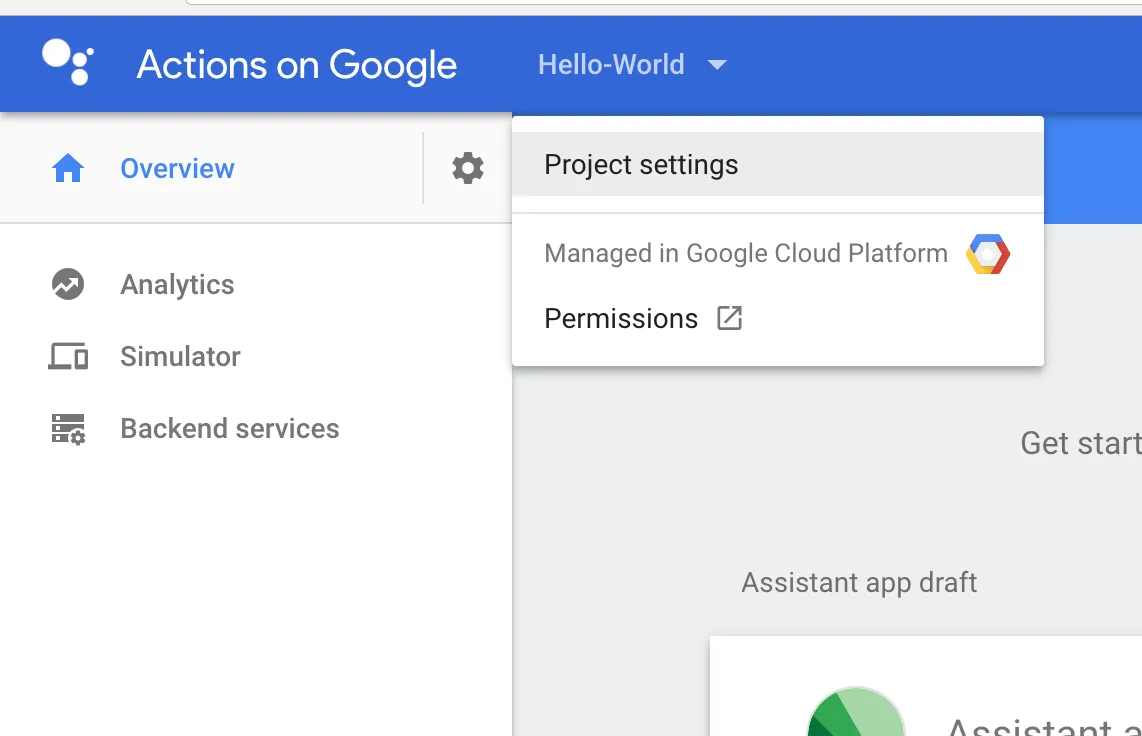Expand the project dropdown arrow

[x=716, y=66]
